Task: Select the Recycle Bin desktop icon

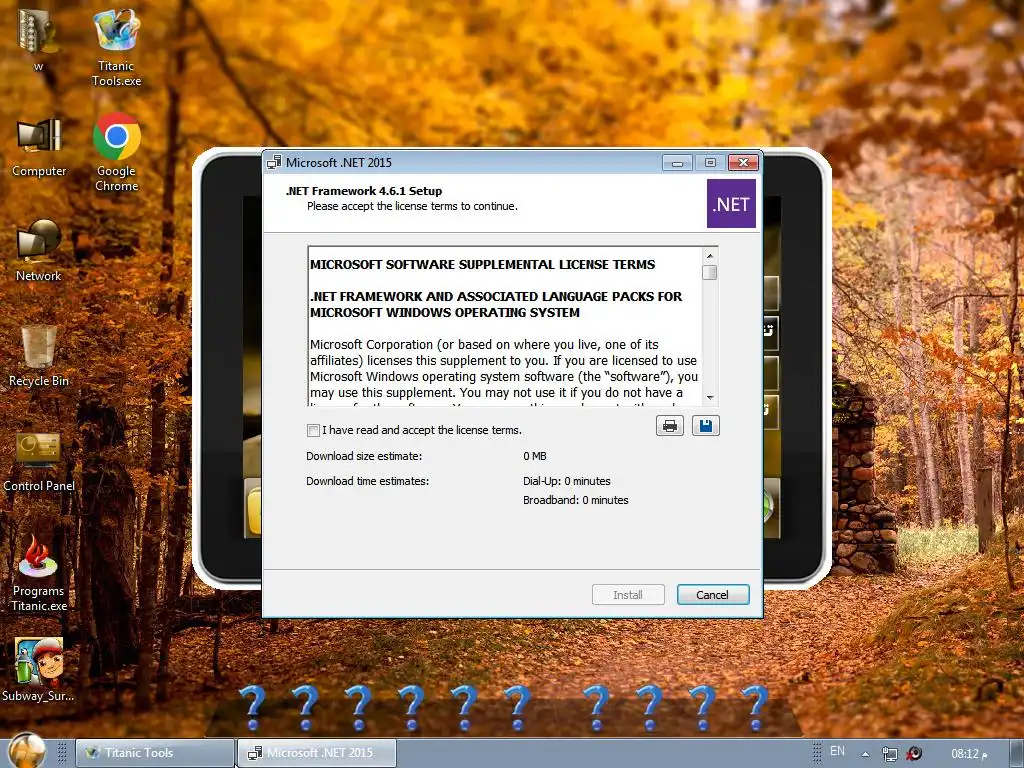Action: (39, 357)
